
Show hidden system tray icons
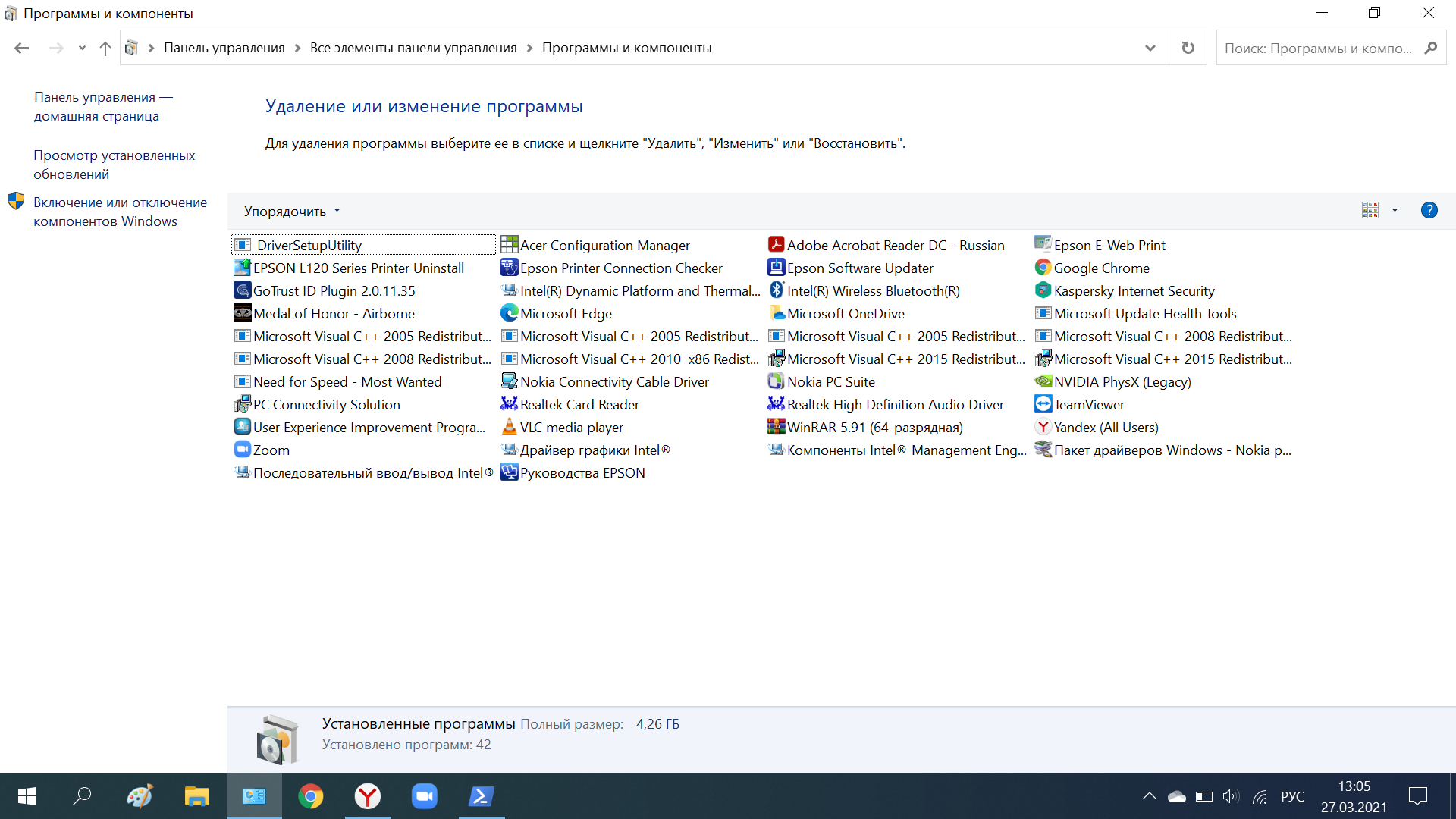coord(1149,796)
